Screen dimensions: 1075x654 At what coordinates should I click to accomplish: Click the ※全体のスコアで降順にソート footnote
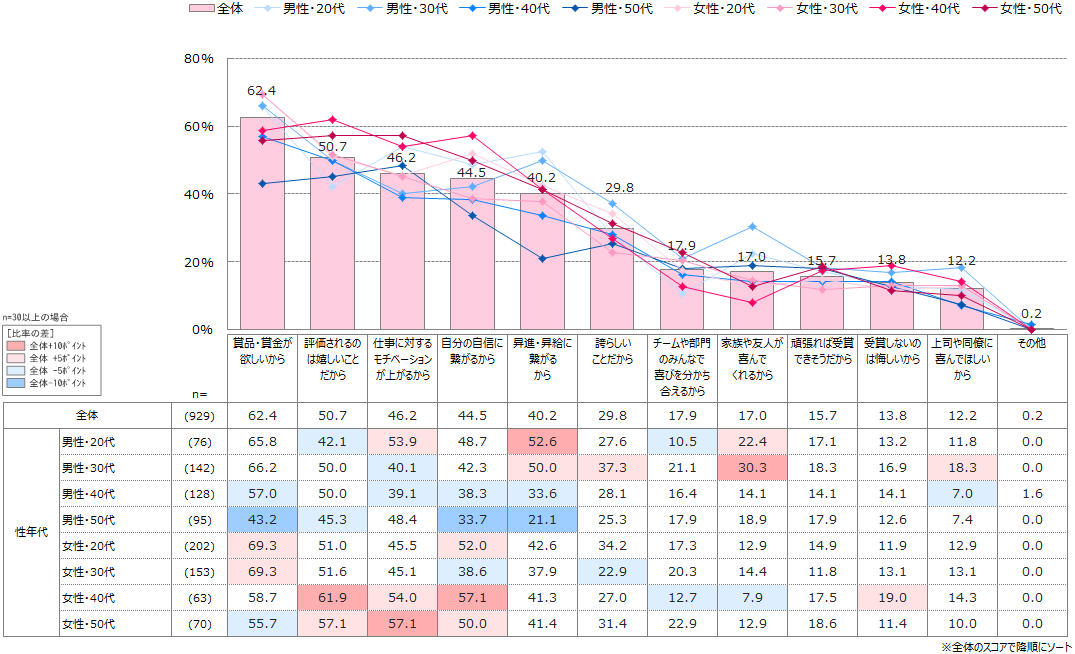(x=1004, y=647)
